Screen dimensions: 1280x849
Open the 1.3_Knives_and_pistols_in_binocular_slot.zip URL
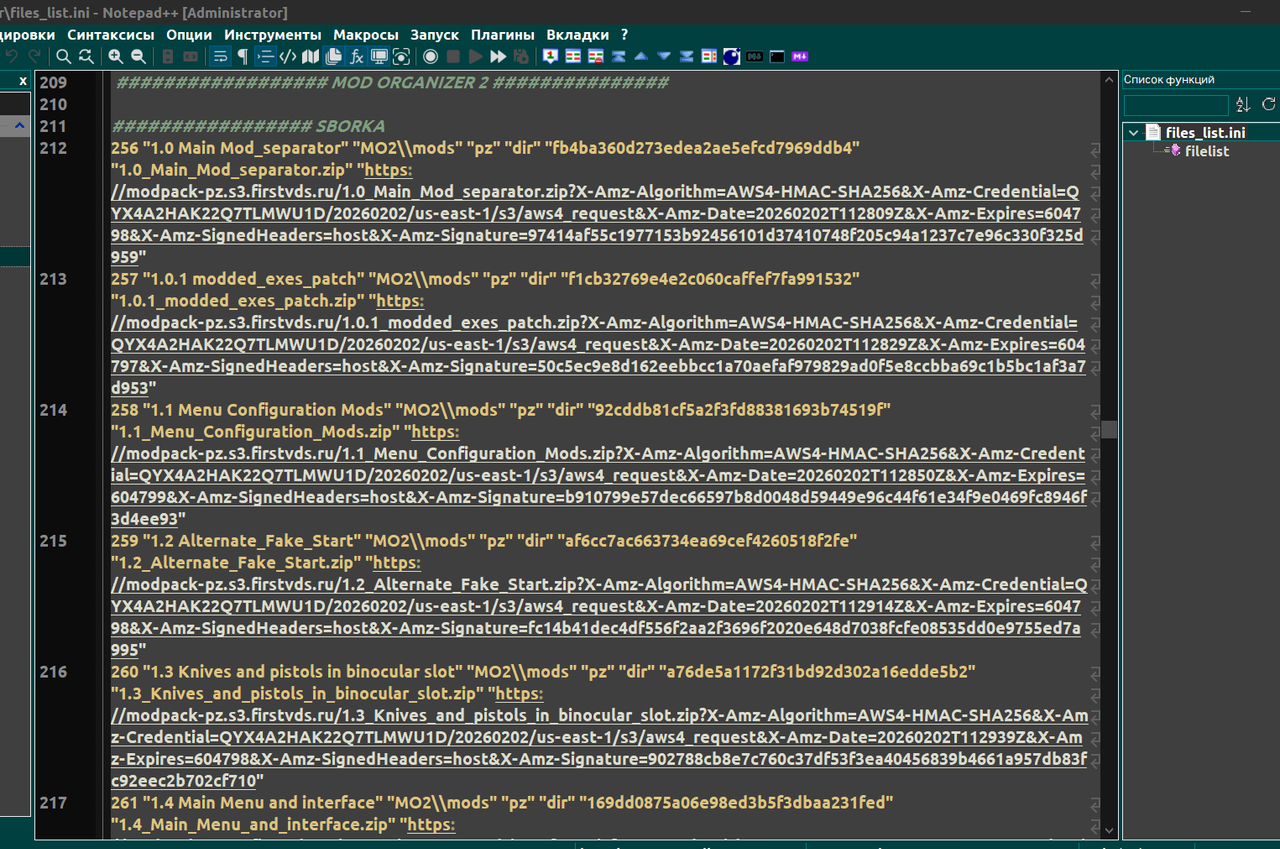599,737
